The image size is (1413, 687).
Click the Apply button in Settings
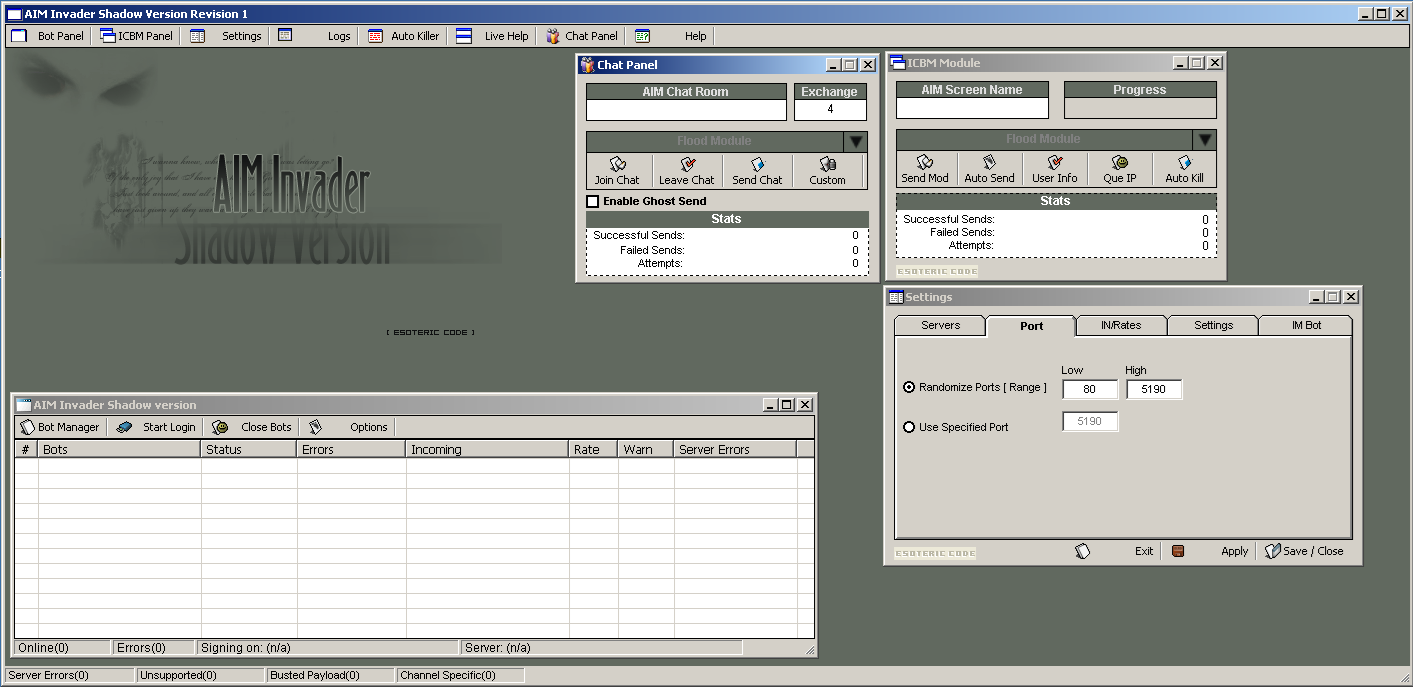click(x=1234, y=551)
